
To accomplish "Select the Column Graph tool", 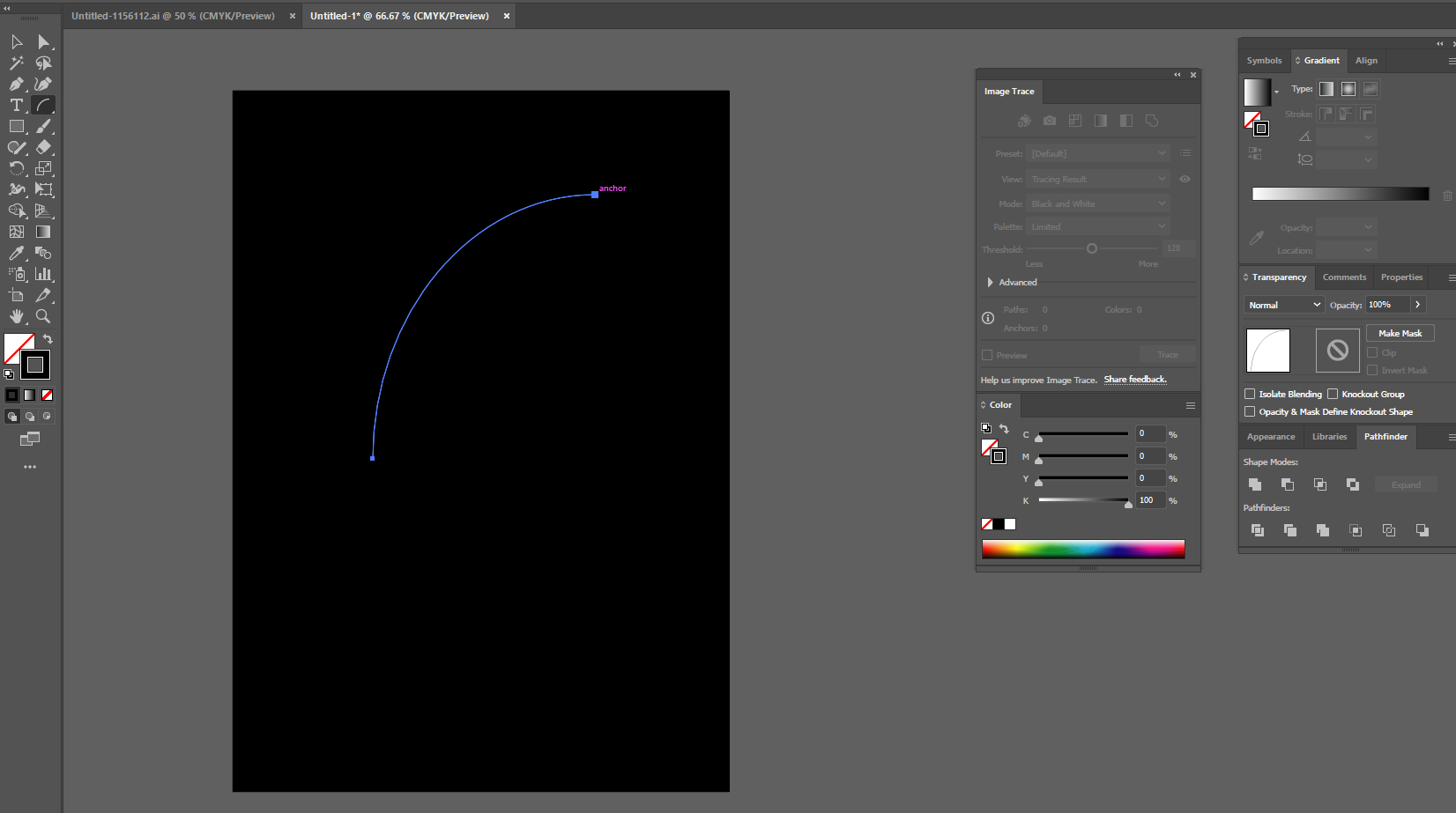I will pos(43,274).
